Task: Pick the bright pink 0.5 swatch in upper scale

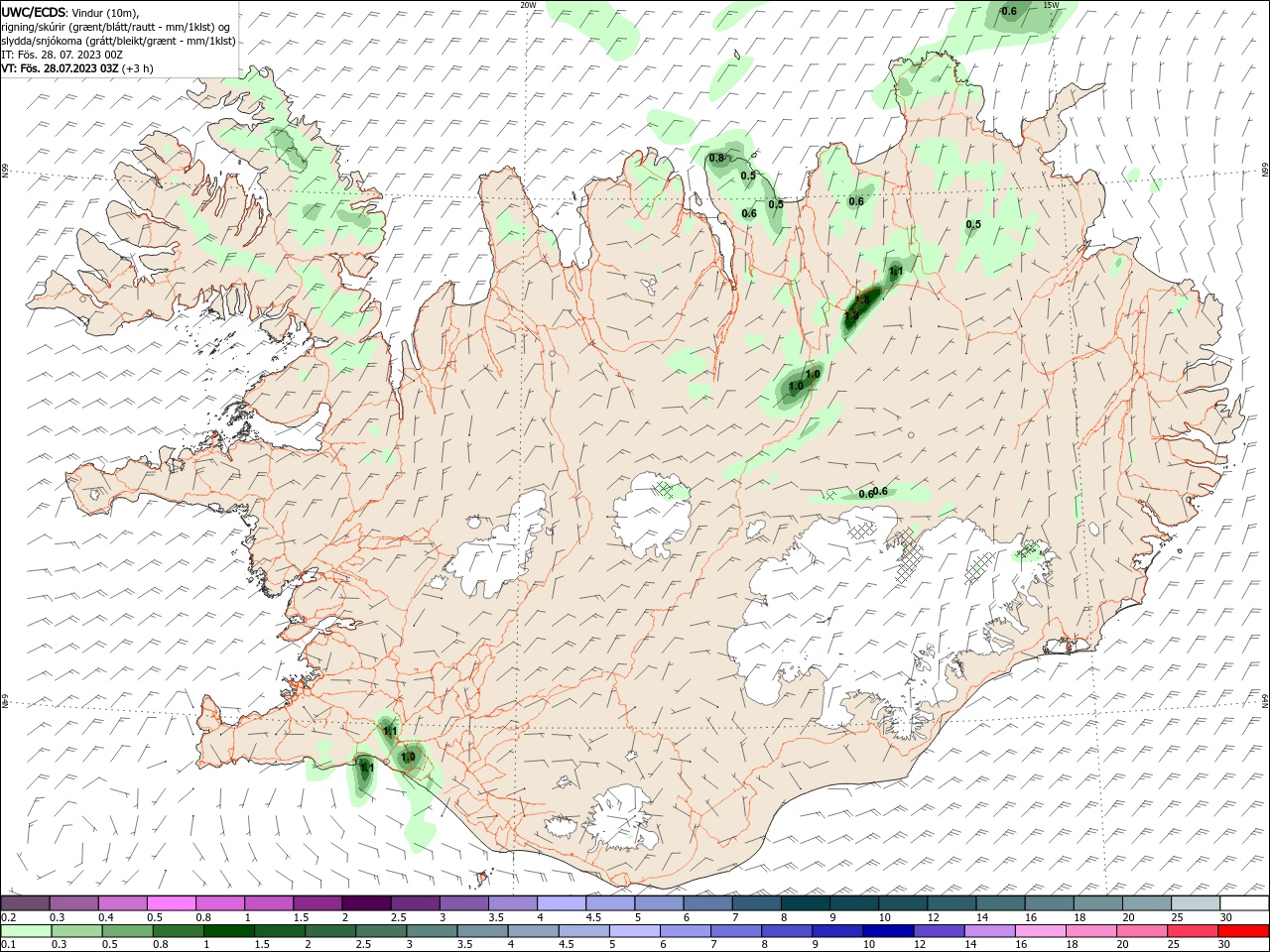Action: coord(171,903)
